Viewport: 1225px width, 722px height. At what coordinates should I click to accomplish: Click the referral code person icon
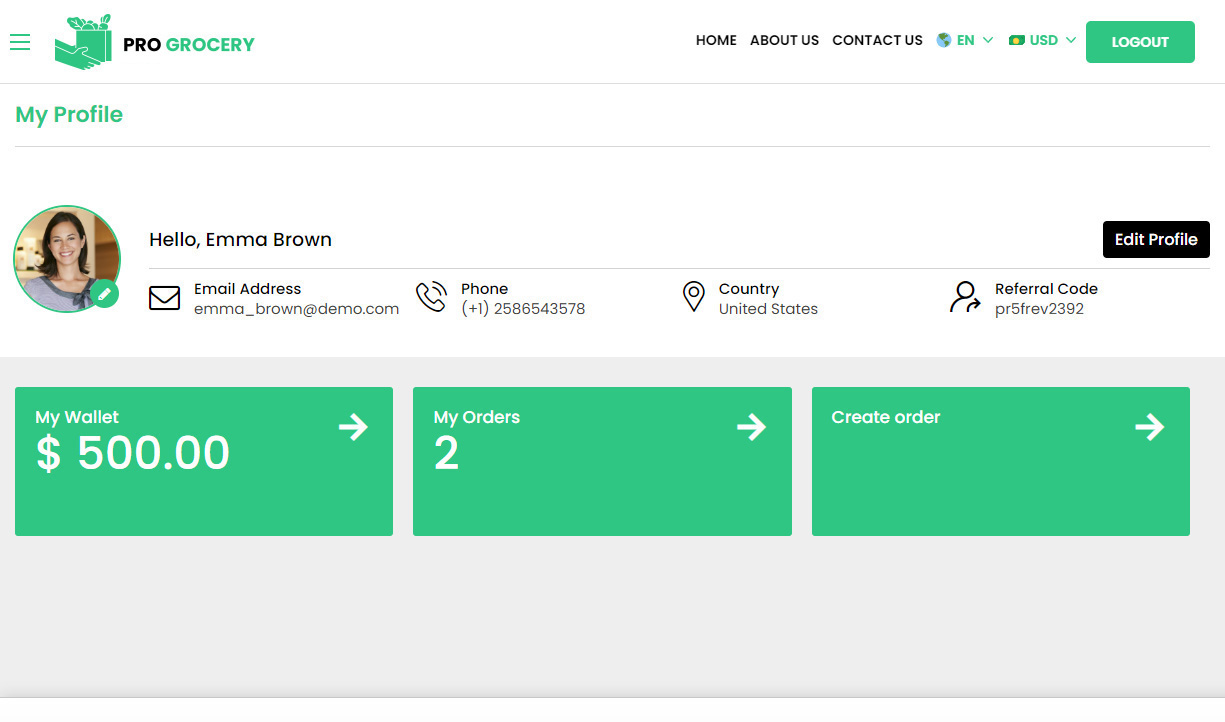tap(965, 297)
